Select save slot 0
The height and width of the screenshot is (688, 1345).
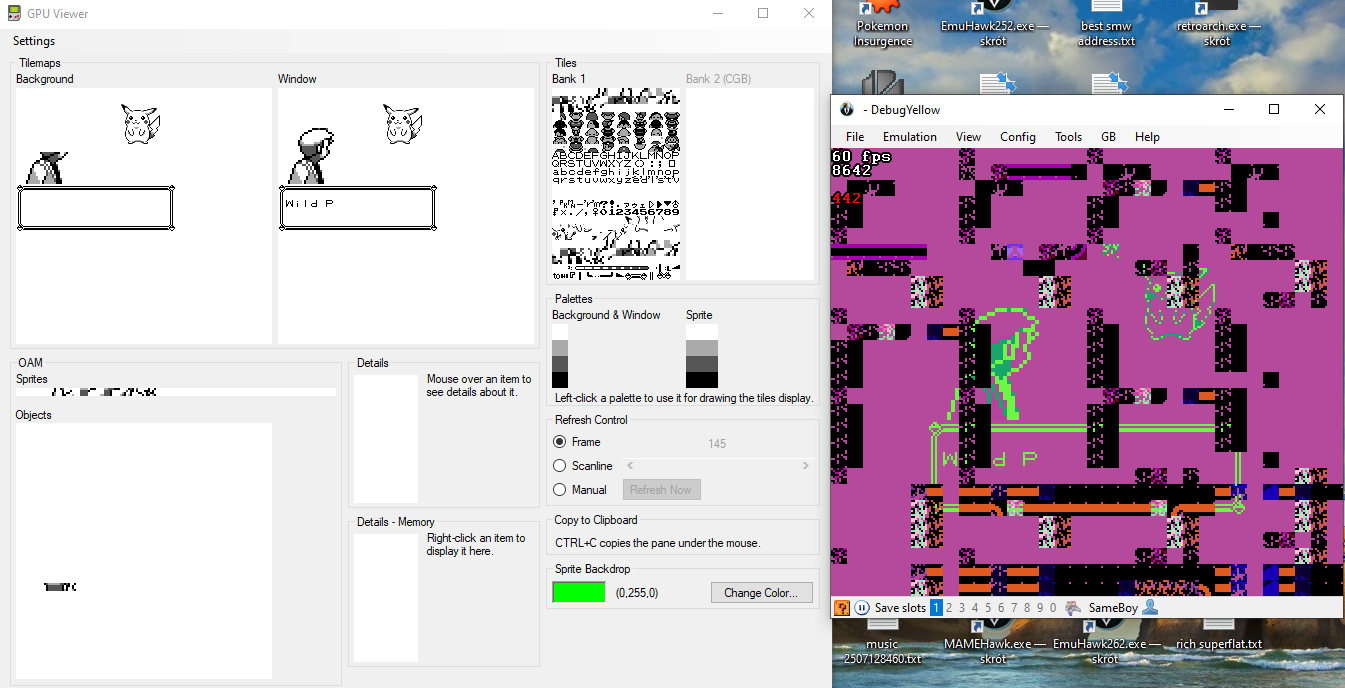tap(1053, 608)
